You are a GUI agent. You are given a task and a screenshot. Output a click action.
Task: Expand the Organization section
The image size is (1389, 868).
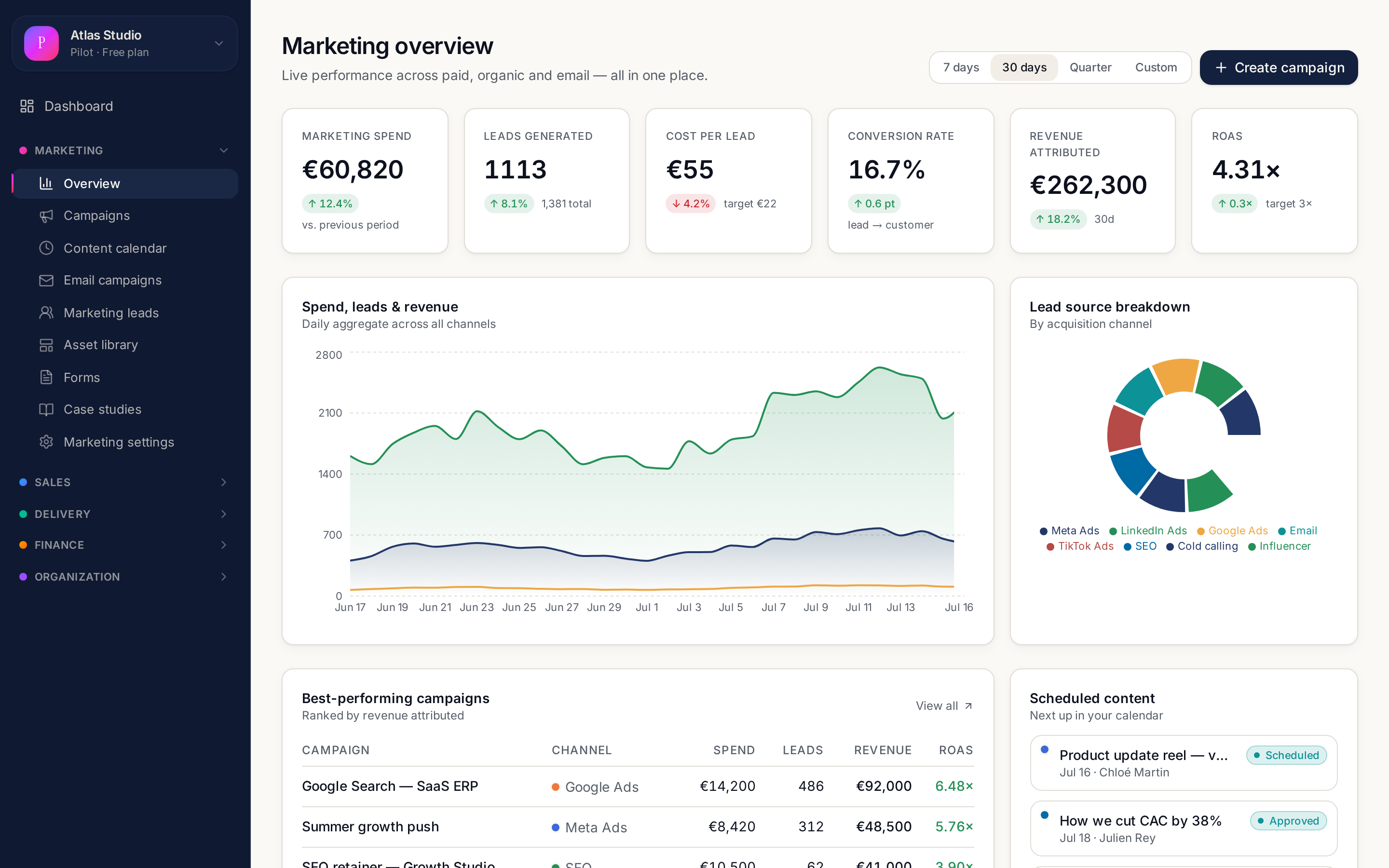124,576
